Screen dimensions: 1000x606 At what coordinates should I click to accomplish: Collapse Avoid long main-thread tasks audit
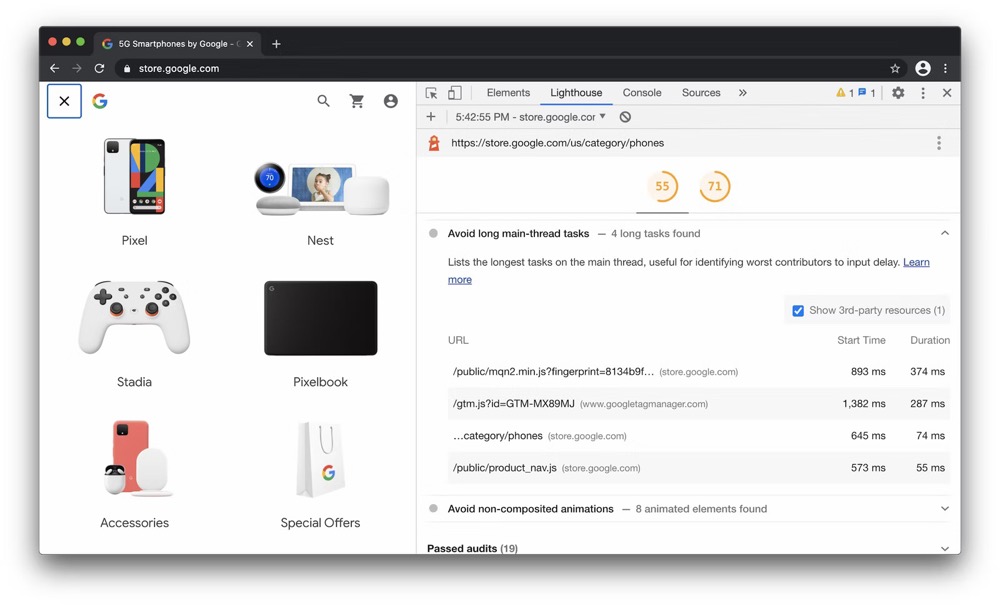(945, 233)
